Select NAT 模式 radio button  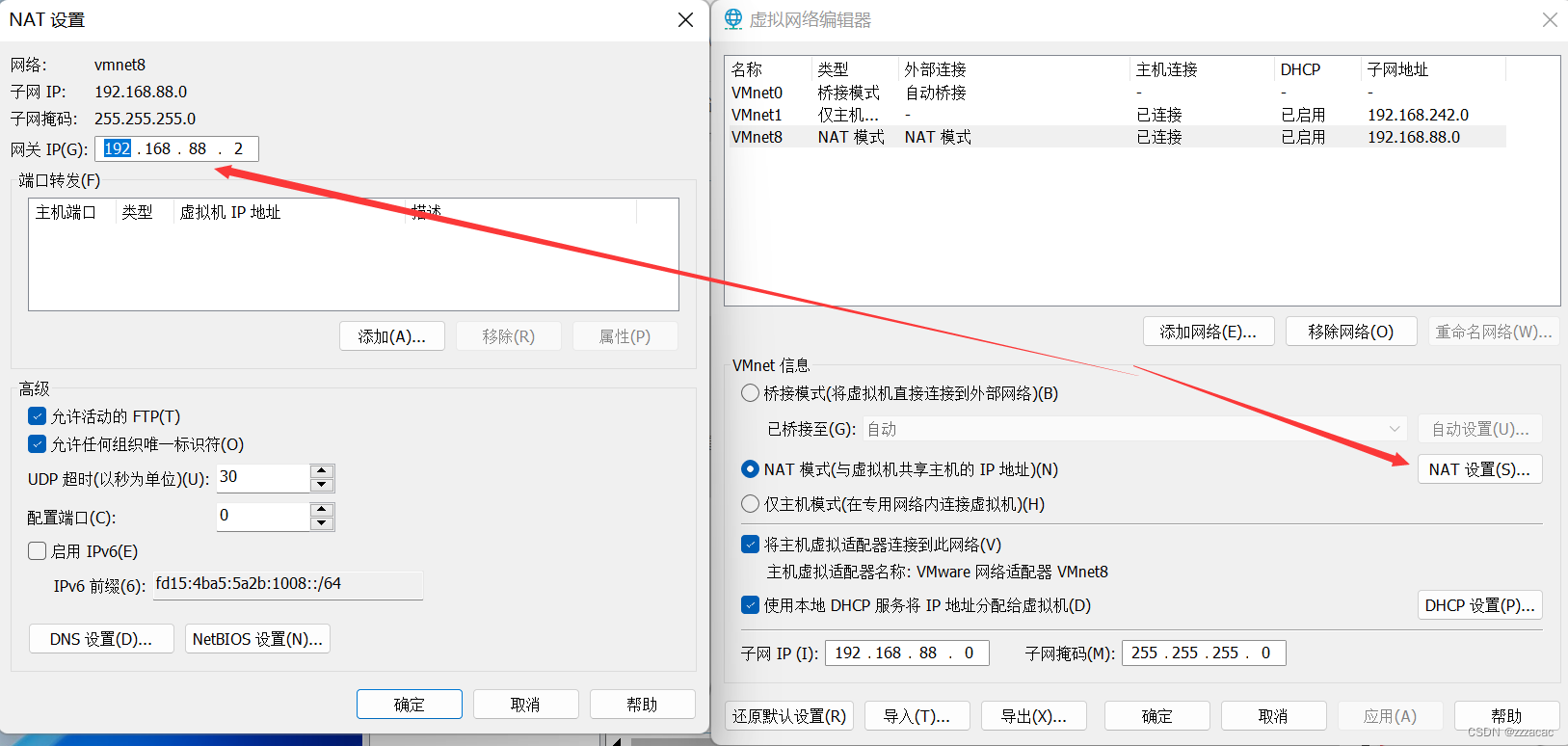tap(750, 469)
